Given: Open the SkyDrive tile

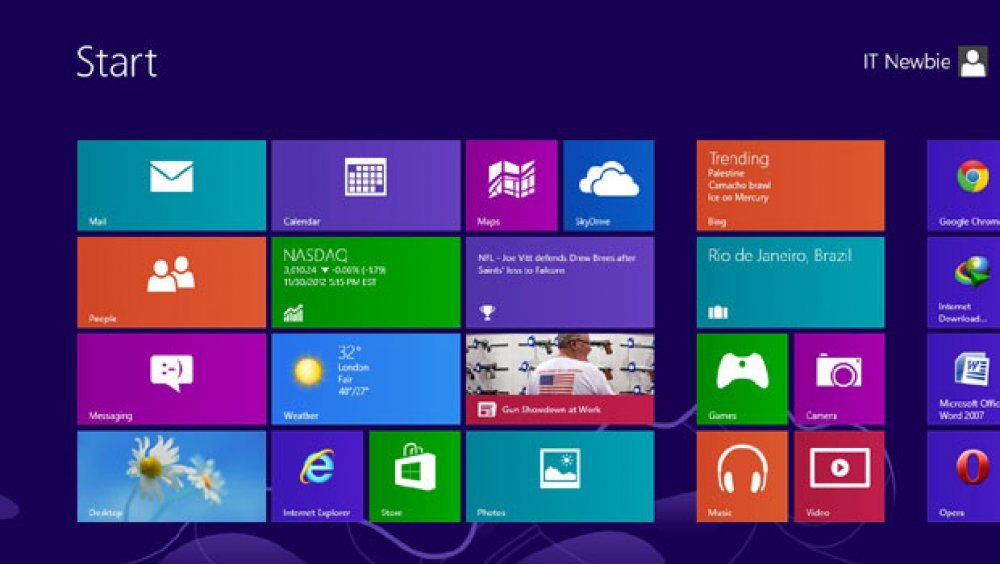Looking at the screenshot, I should 608,186.
